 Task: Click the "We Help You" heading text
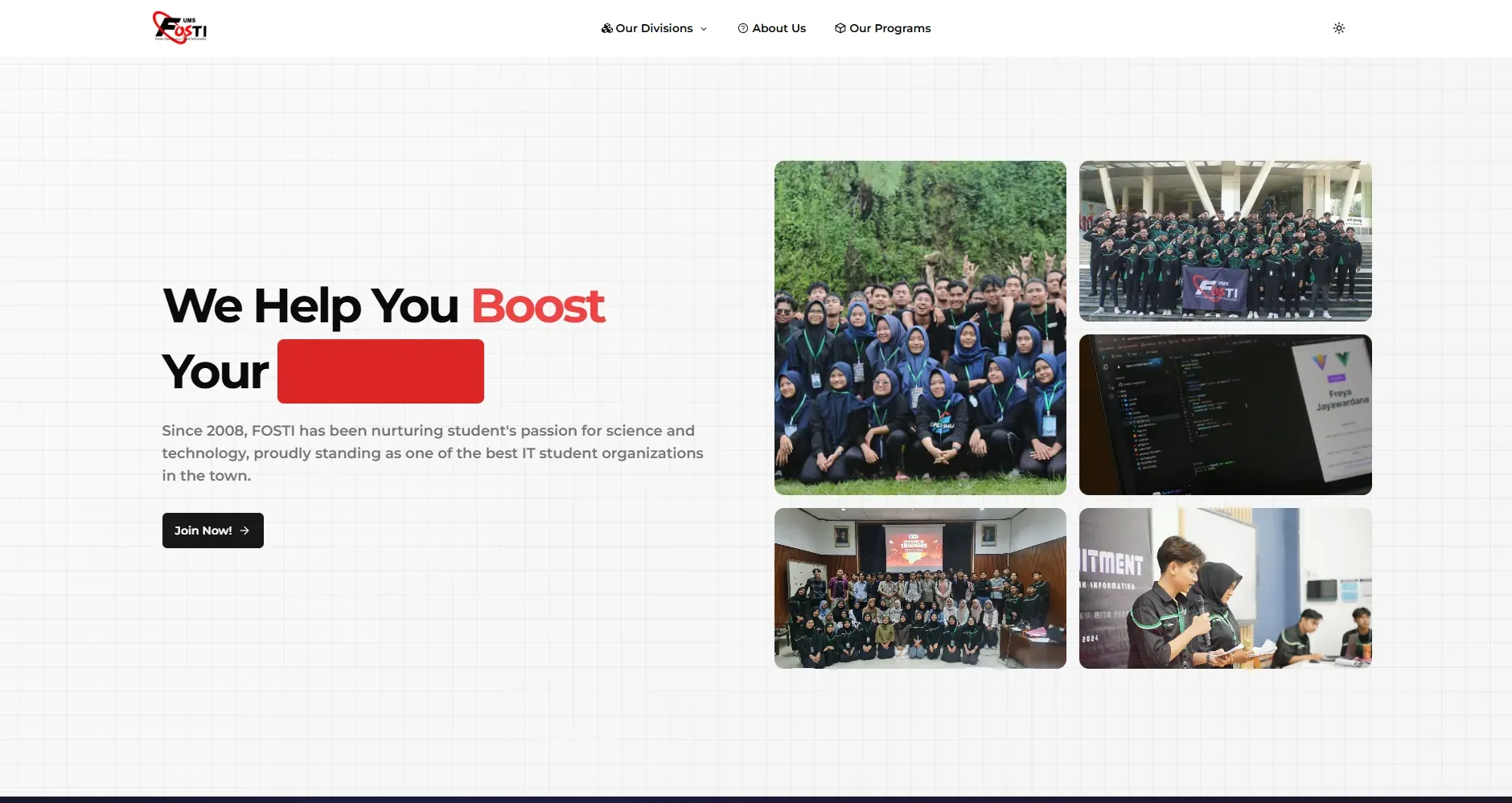(x=310, y=305)
